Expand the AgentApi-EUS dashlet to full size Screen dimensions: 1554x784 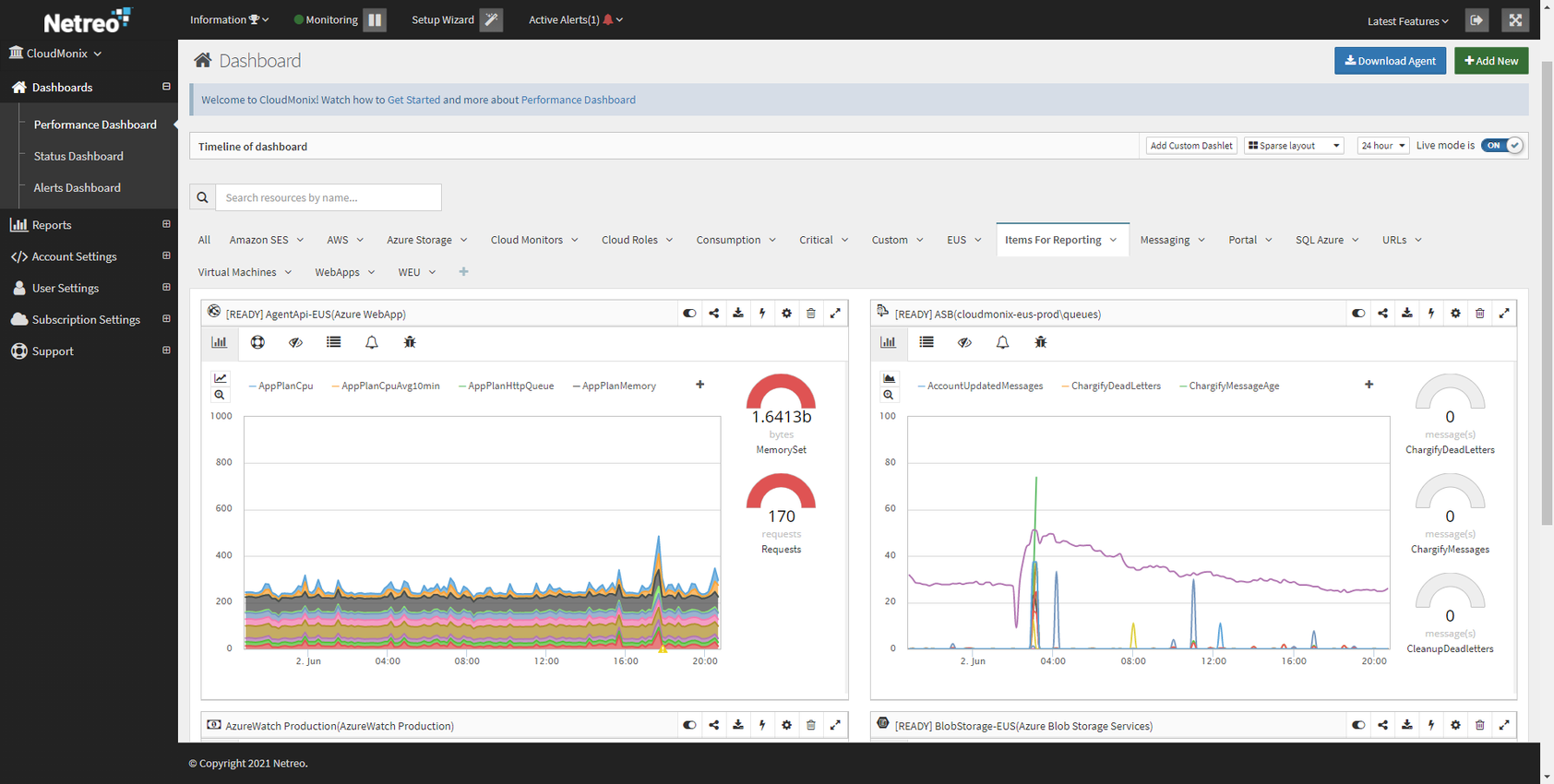click(835, 314)
